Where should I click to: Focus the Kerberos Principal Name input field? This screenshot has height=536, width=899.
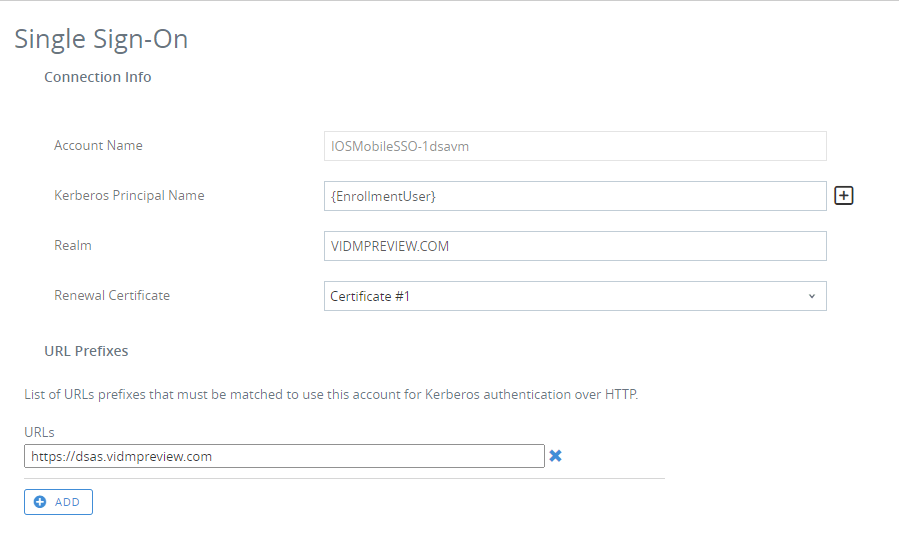[x=575, y=196]
